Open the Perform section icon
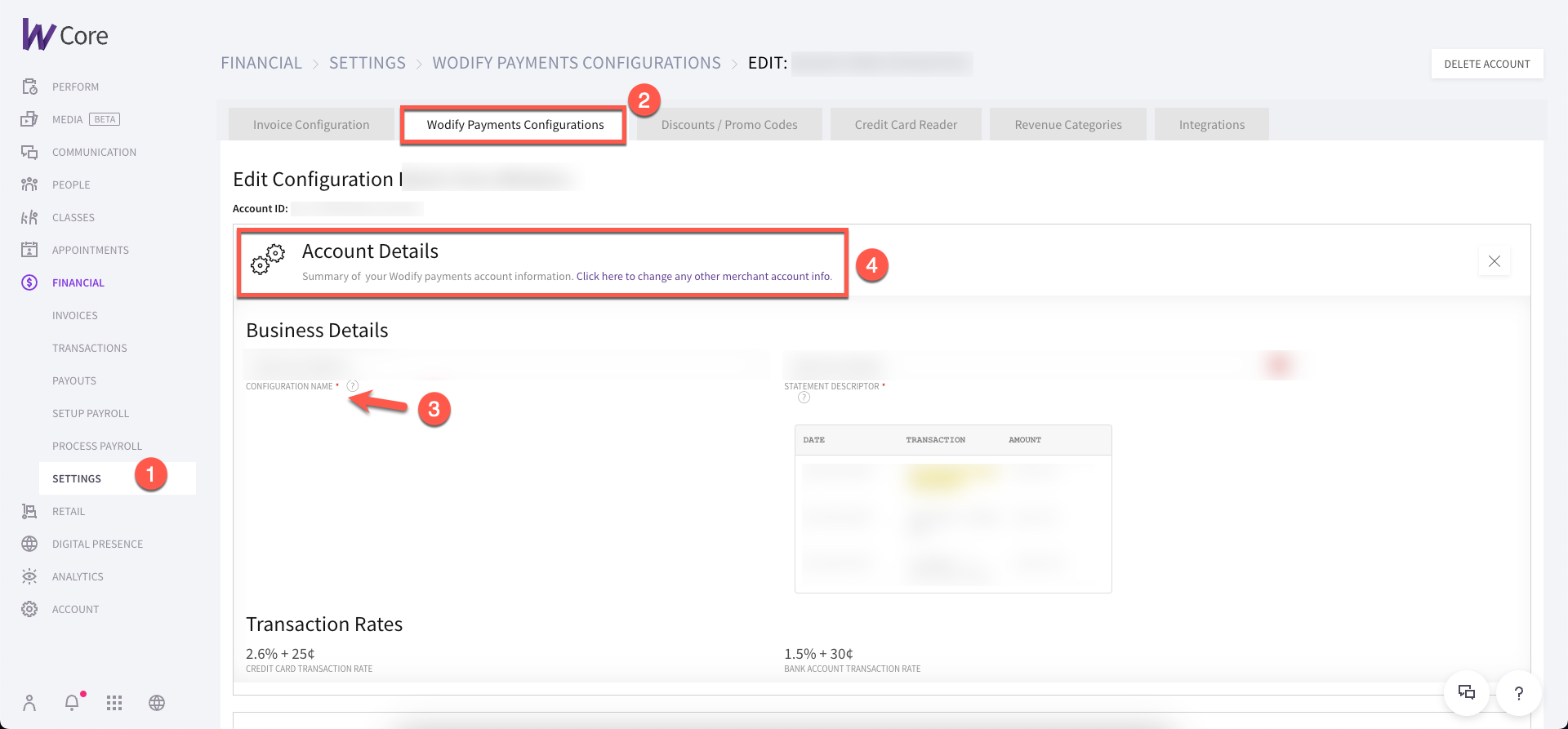 pyautogui.click(x=29, y=87)
